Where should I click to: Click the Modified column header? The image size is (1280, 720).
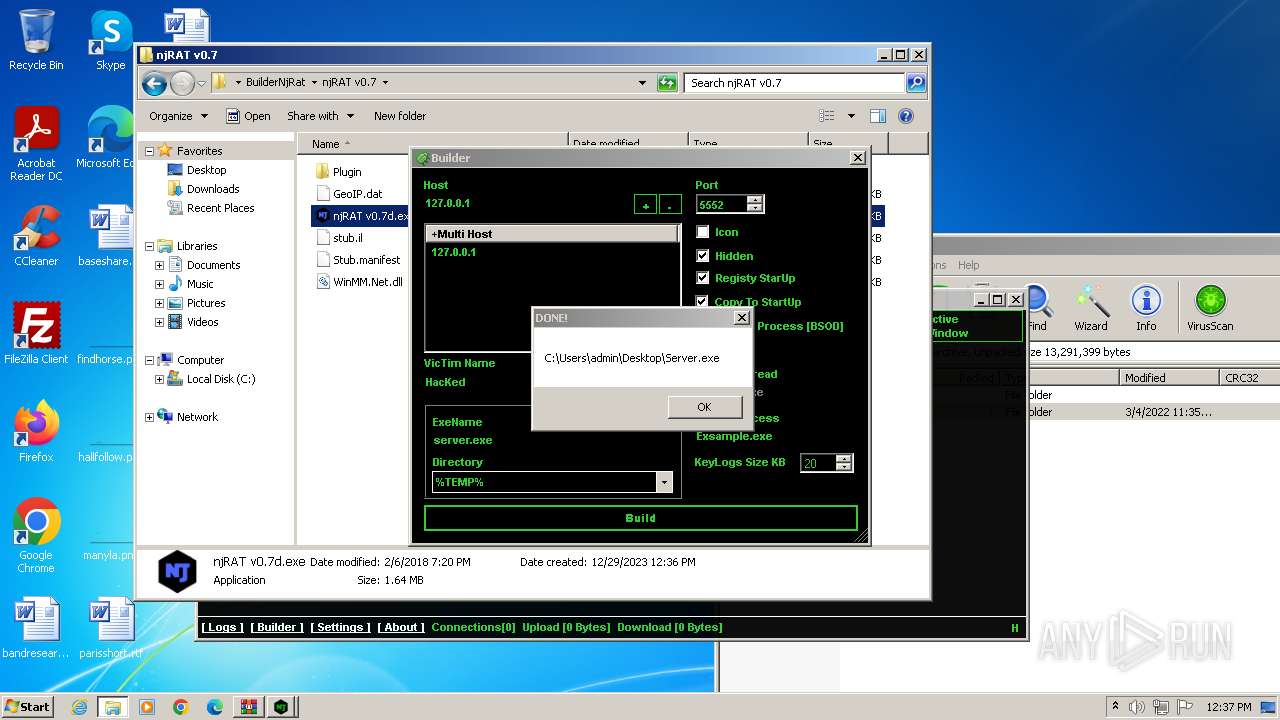click(x=1169, y=378)
